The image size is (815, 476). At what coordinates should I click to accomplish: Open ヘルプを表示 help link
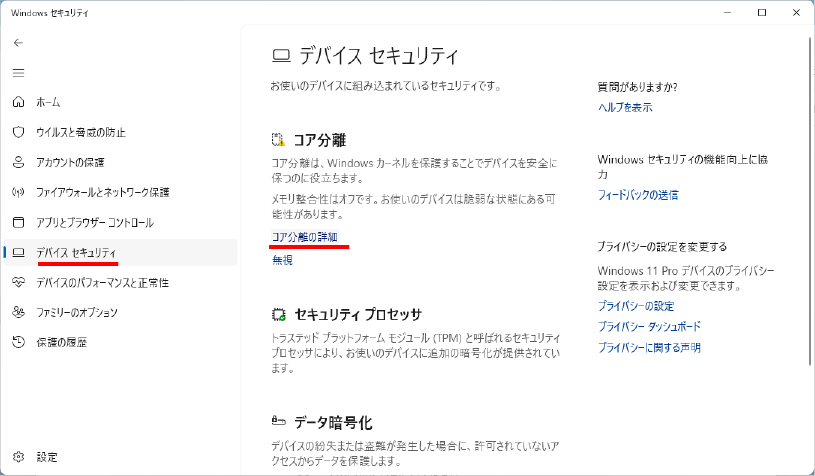coord(625,108)
